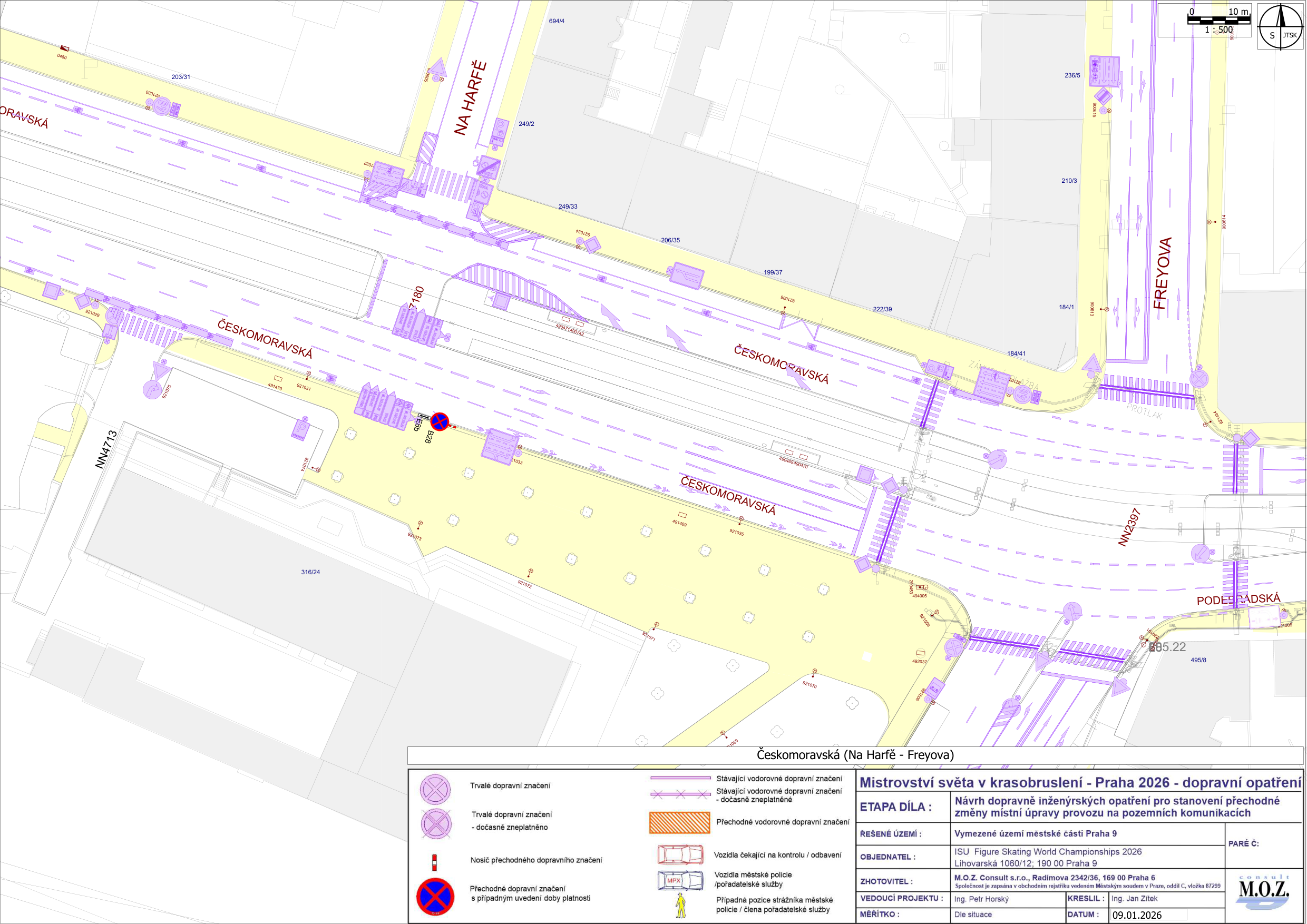1307x924 pixels.
Task: Click the 'Českomoravská (Na Harfě - Freyova)' title bar
Action: pyautogui.click(x=854, y=755)
